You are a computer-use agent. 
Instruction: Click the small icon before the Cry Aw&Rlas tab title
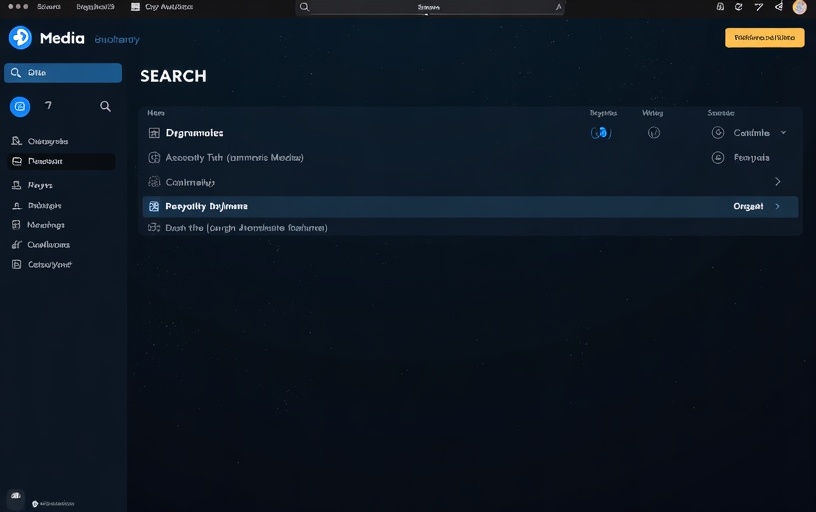pos(135,7)
